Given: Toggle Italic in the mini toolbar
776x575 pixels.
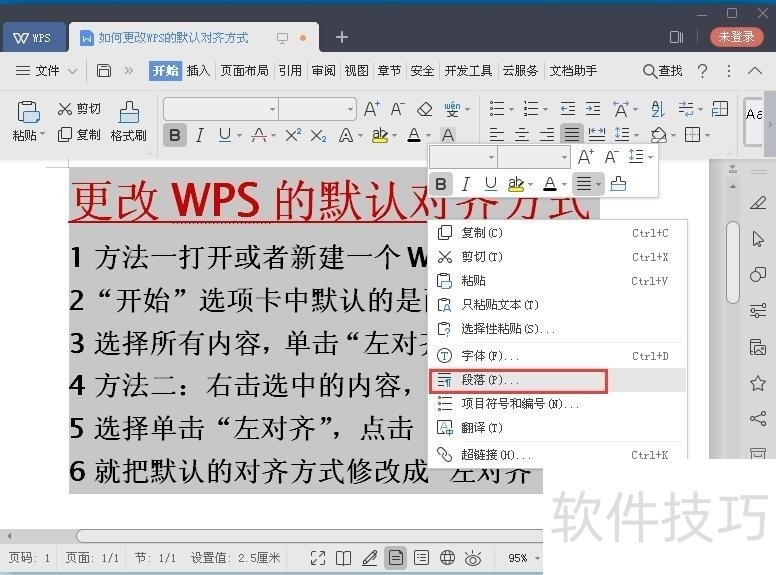Looking at the screenshot, I should click(x=465, y=184).
